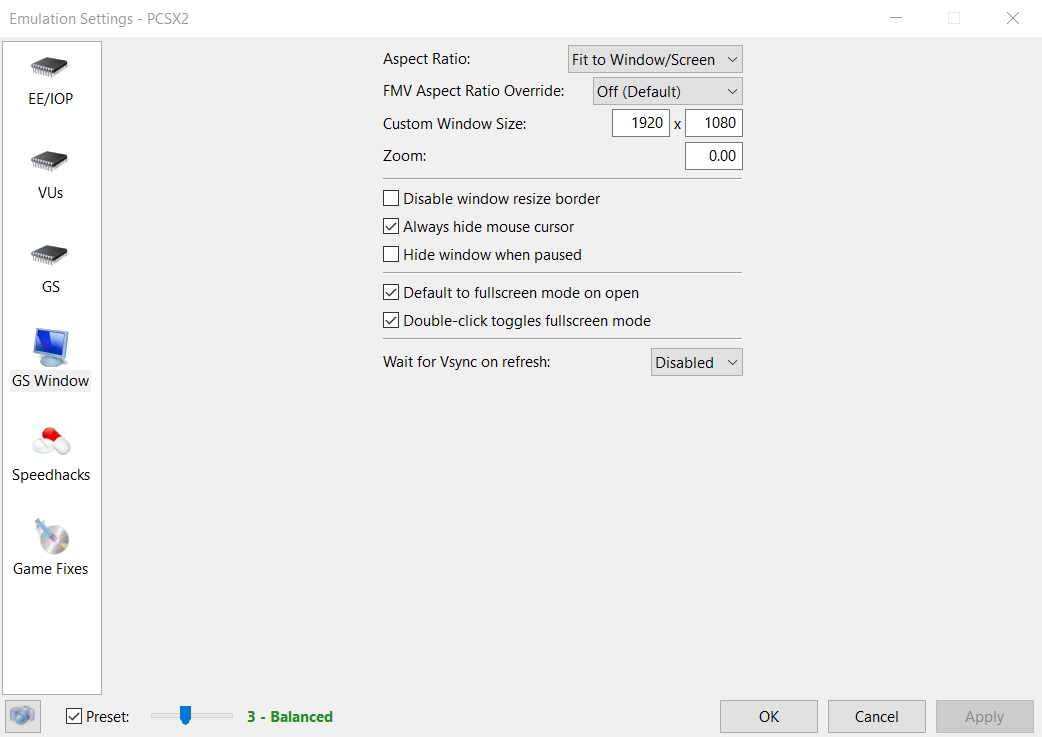Image resolution: width=1042 pixels, height=737 pixels.
Task: Toggle the Preset checkbox
Action: (x=74, y=716)
